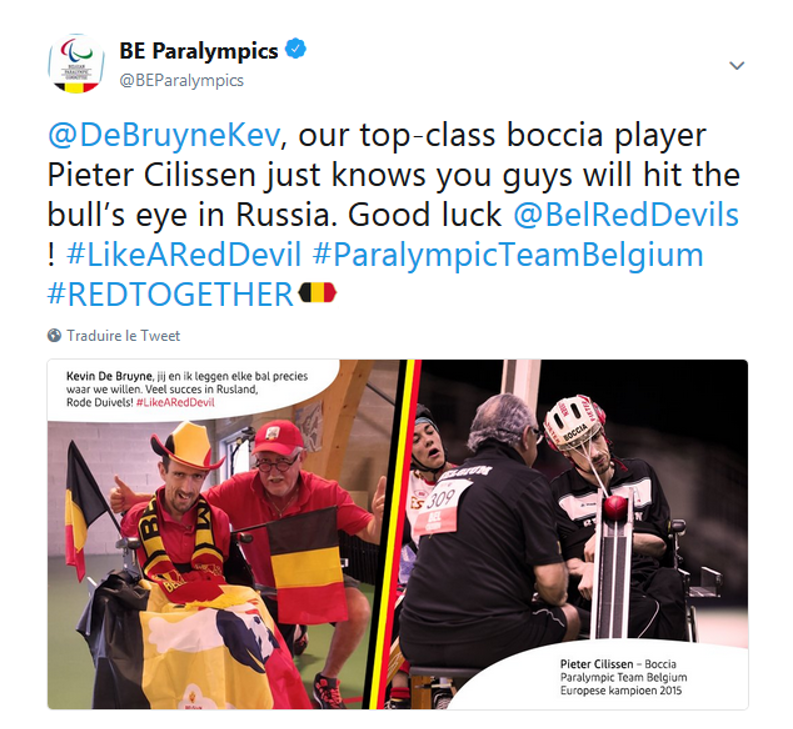Open the left photo with Belgian flags
793x729 pixels.
(x=223, y=534)
